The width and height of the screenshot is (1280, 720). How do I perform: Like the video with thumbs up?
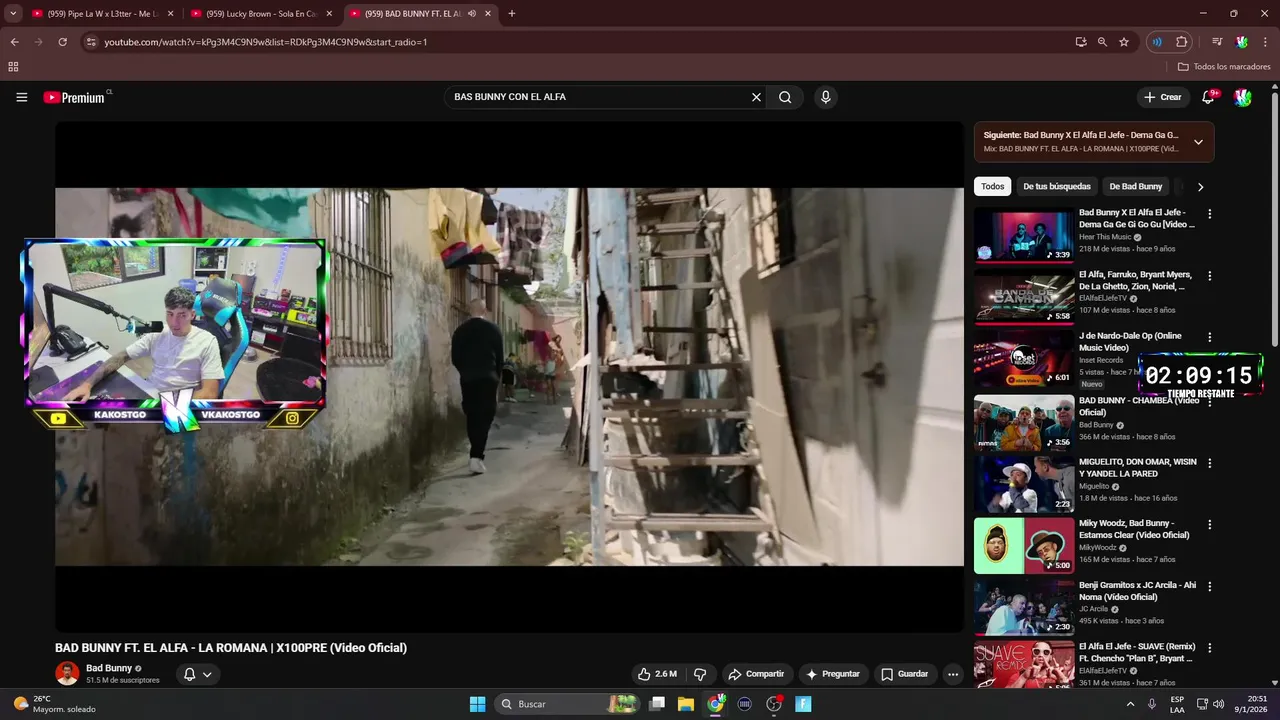pos(657,674)
